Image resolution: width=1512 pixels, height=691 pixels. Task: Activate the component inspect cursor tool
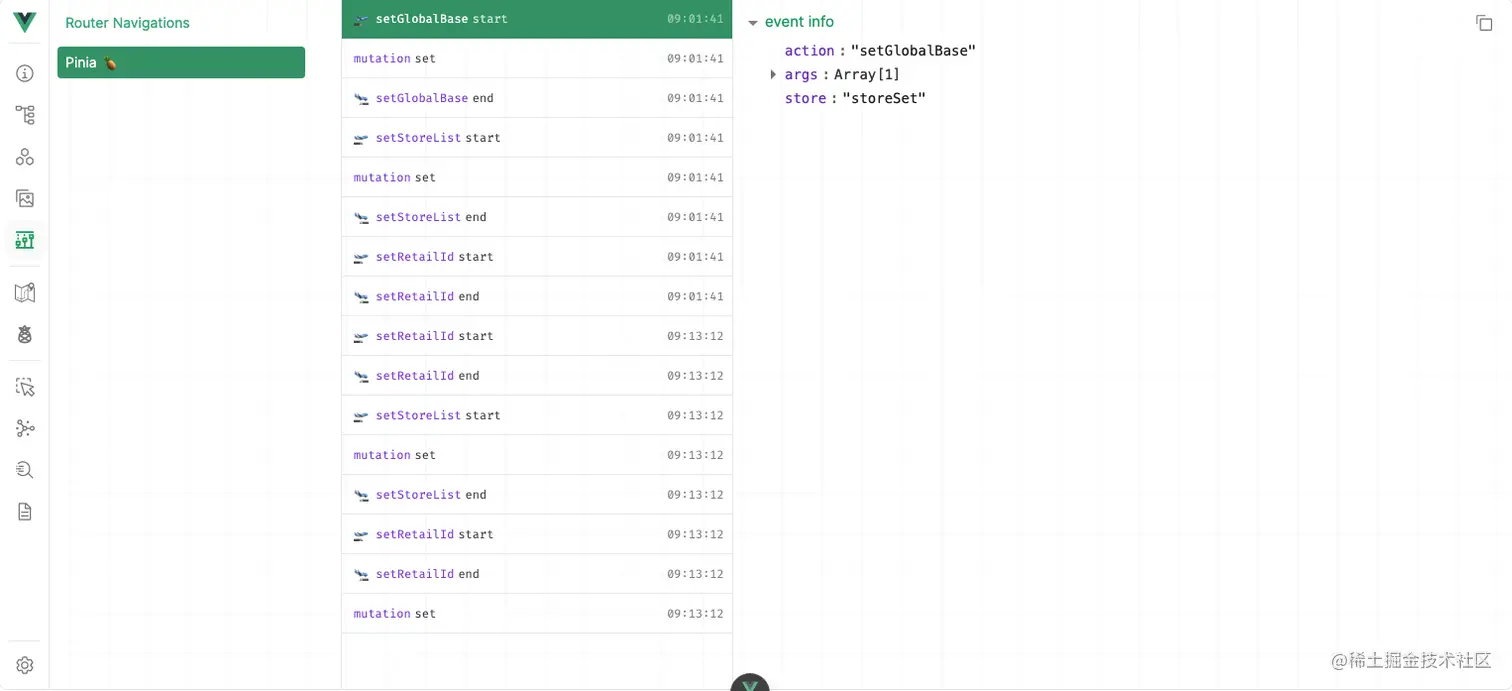24,386
